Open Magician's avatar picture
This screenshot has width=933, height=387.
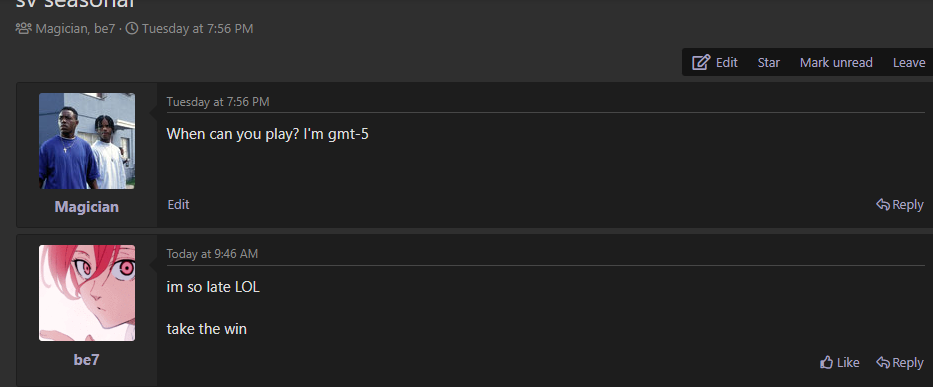[x=87, y=141]
